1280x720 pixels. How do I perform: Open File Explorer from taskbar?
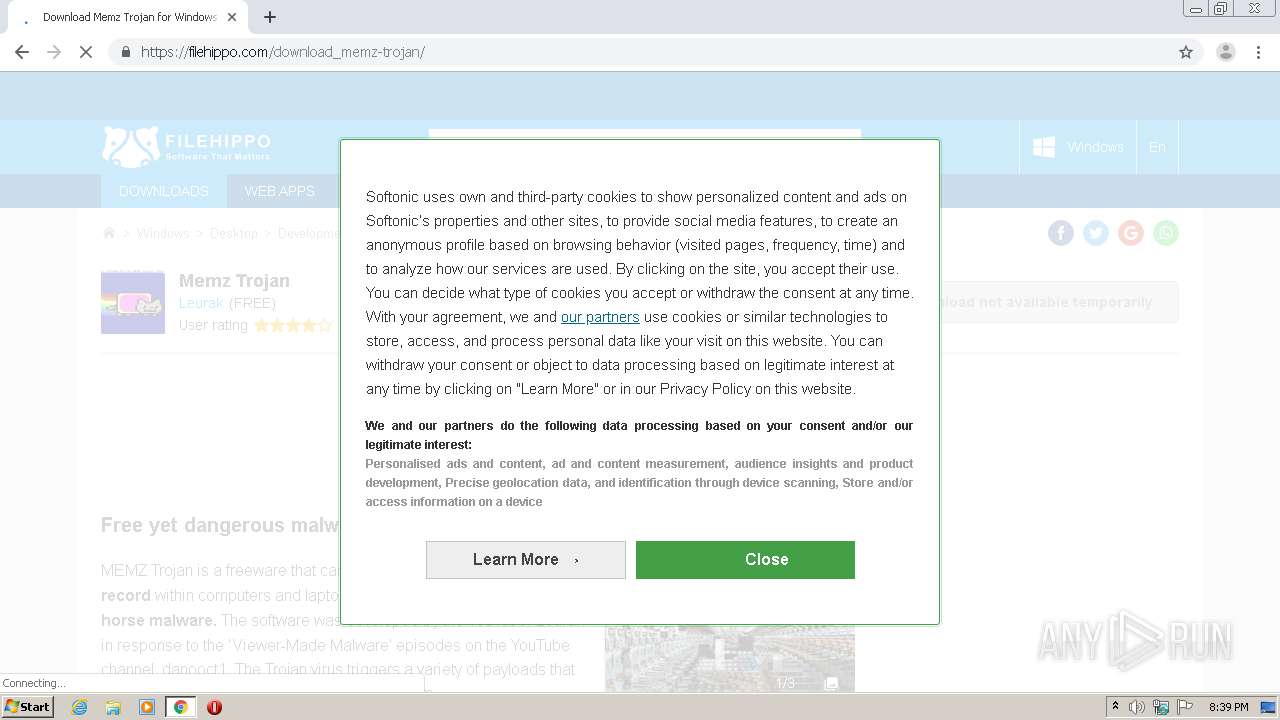point(113,707)
